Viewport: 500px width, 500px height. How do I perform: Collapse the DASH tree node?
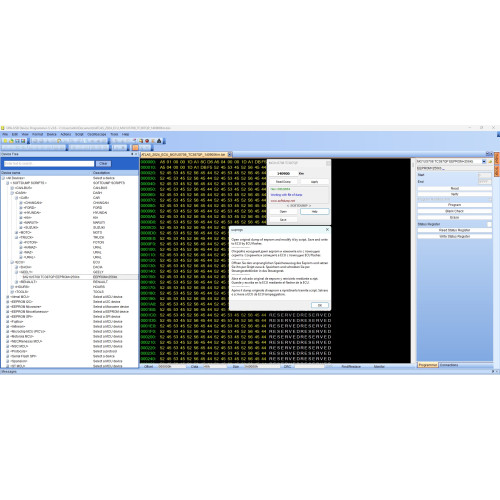click(12, 193)
